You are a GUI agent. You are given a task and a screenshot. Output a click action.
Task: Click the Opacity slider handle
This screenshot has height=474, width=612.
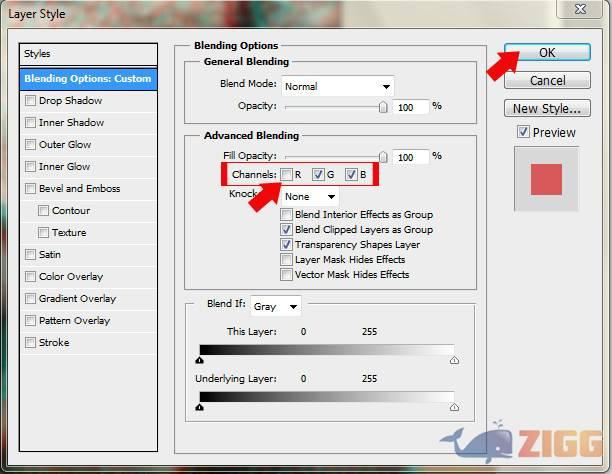click(383, 106)
